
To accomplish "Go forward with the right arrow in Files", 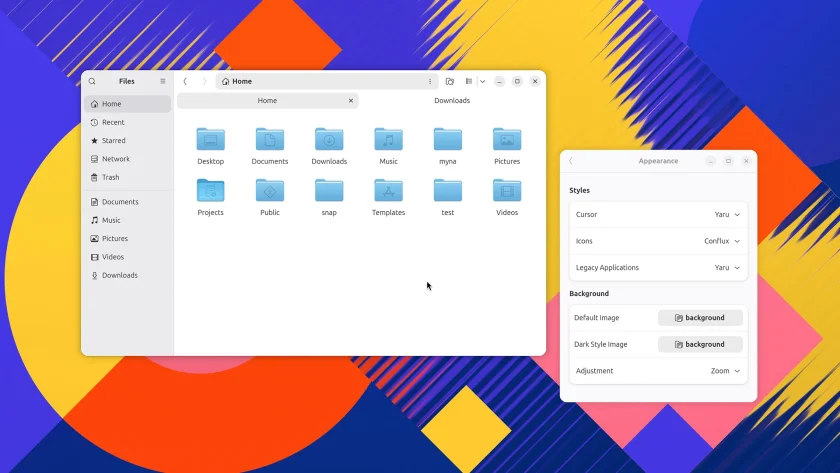I will tap(204, 81).
